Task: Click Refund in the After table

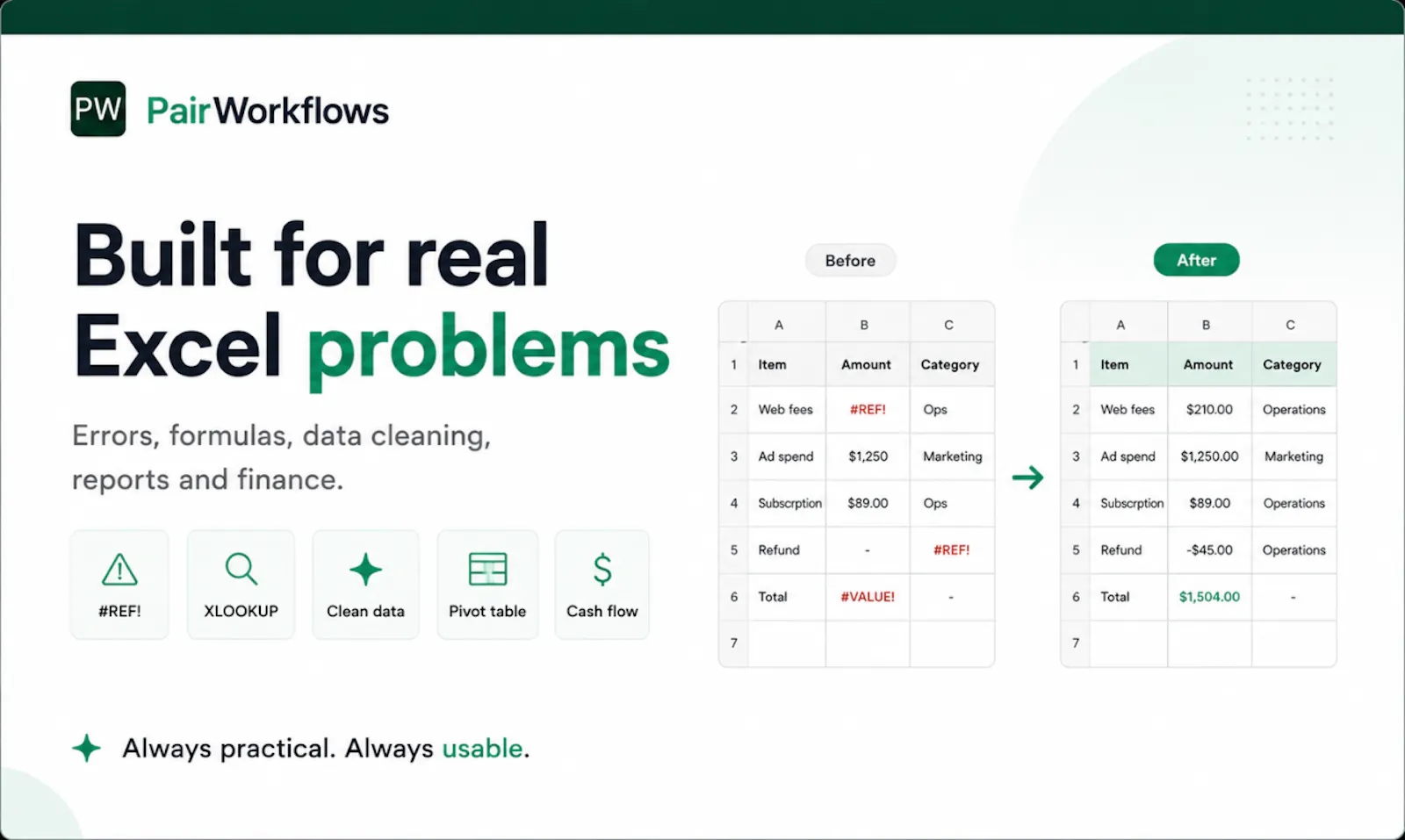Action: [x=1121, y=550]
